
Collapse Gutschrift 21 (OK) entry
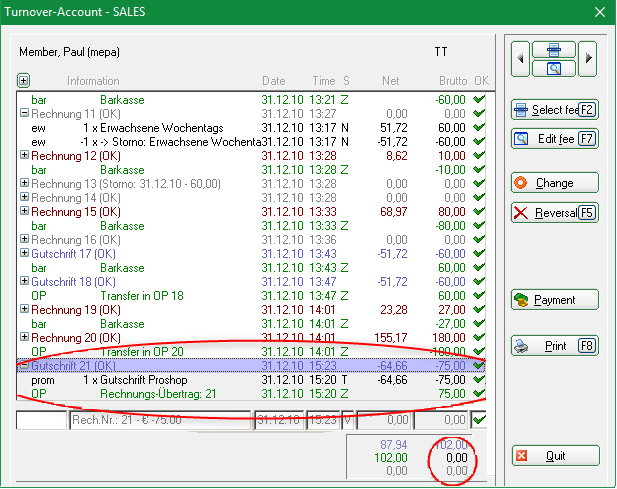(24, 365)
